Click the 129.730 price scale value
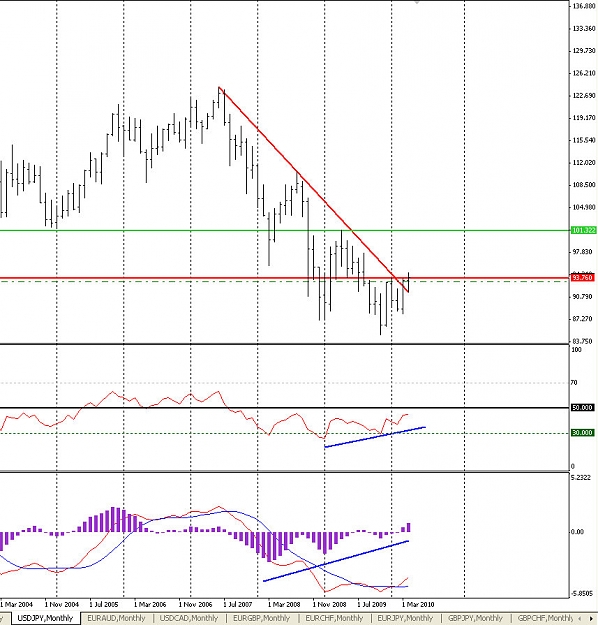This screenshot has width=598, height=625. [584, 51]
